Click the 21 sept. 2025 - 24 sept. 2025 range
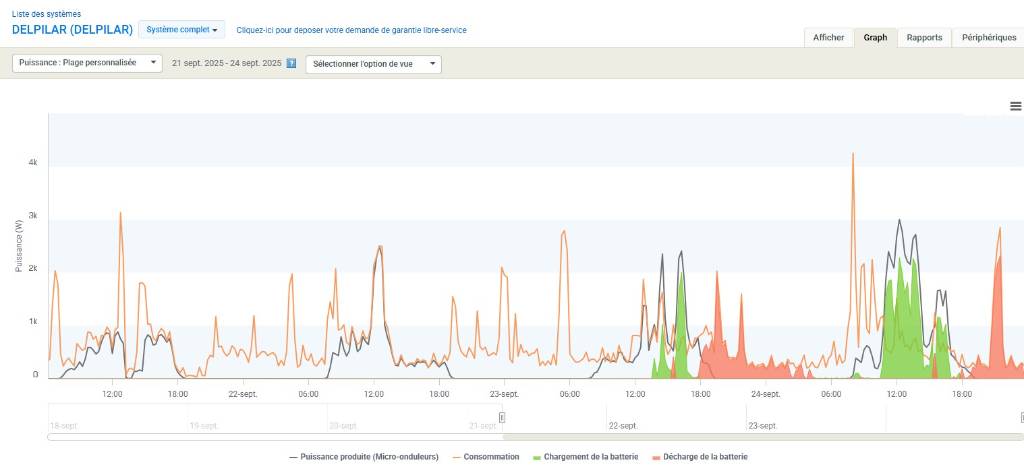Screen dimensions: 1024x473 pyautogui.click(x=226, y=63)
